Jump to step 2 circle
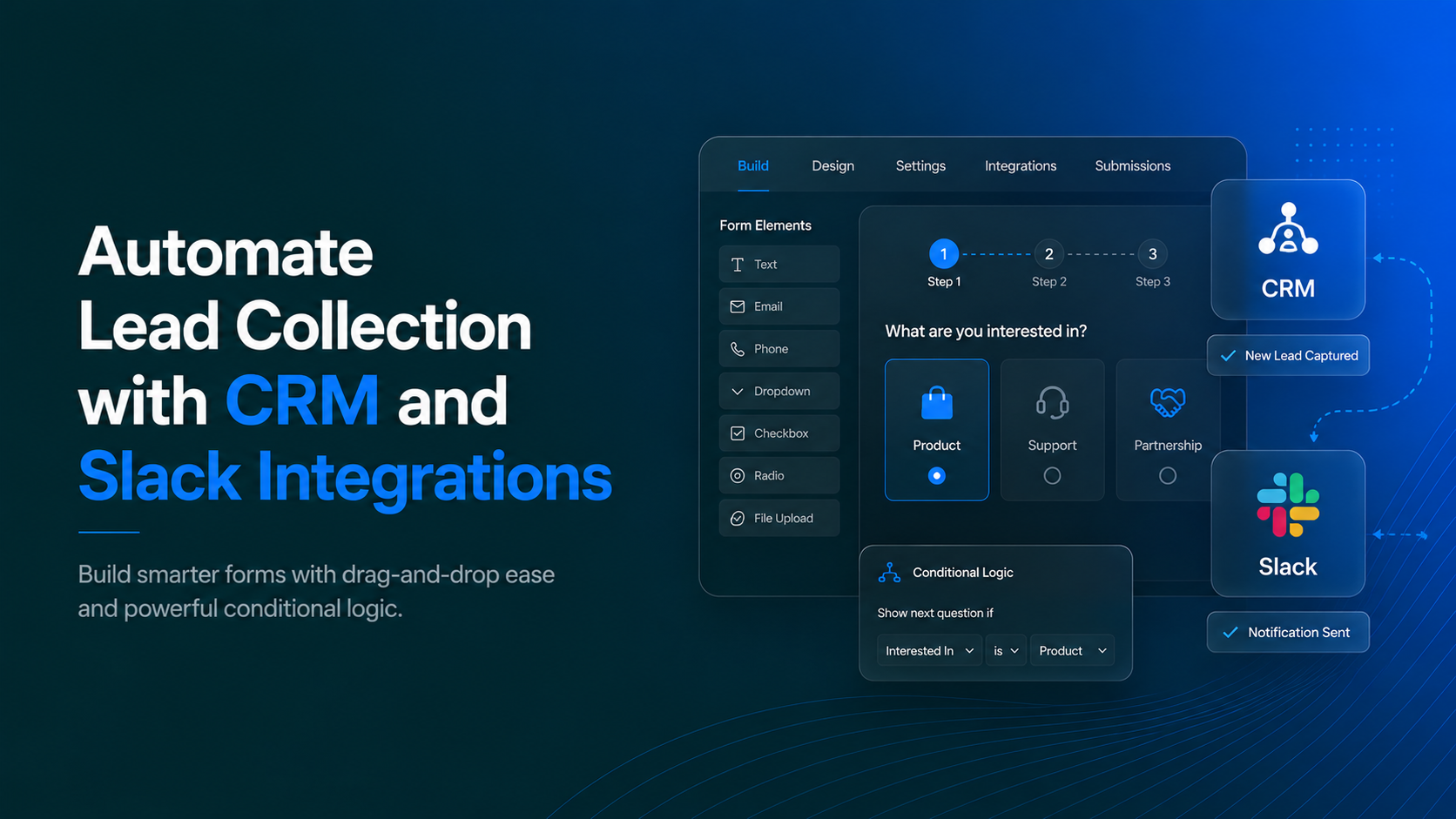 point(1048,254)
